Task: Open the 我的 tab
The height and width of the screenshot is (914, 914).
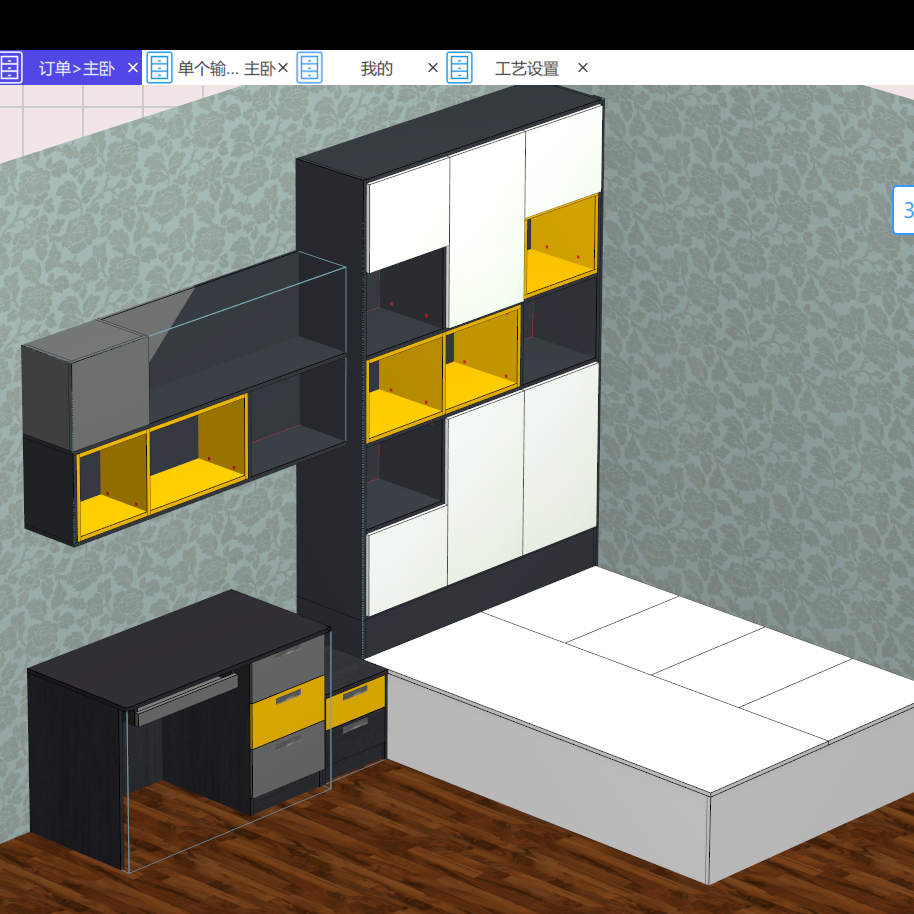Action: pos(376,68)
